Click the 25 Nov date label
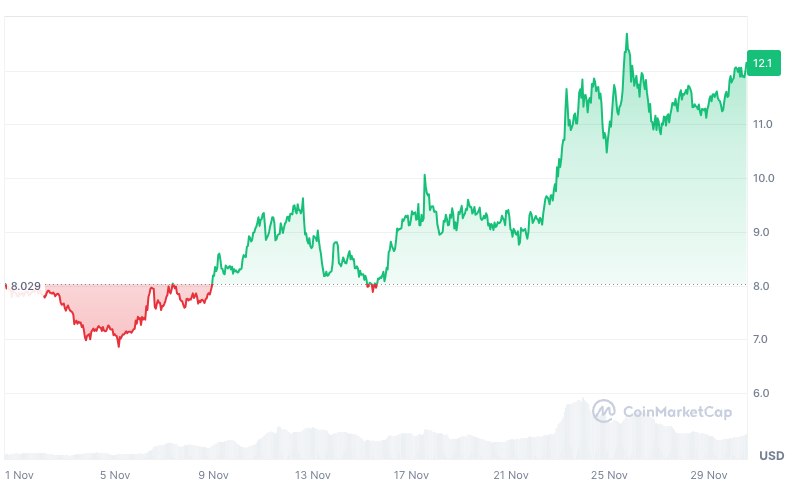The image size is (796, 493). click(x=609, y=476)
